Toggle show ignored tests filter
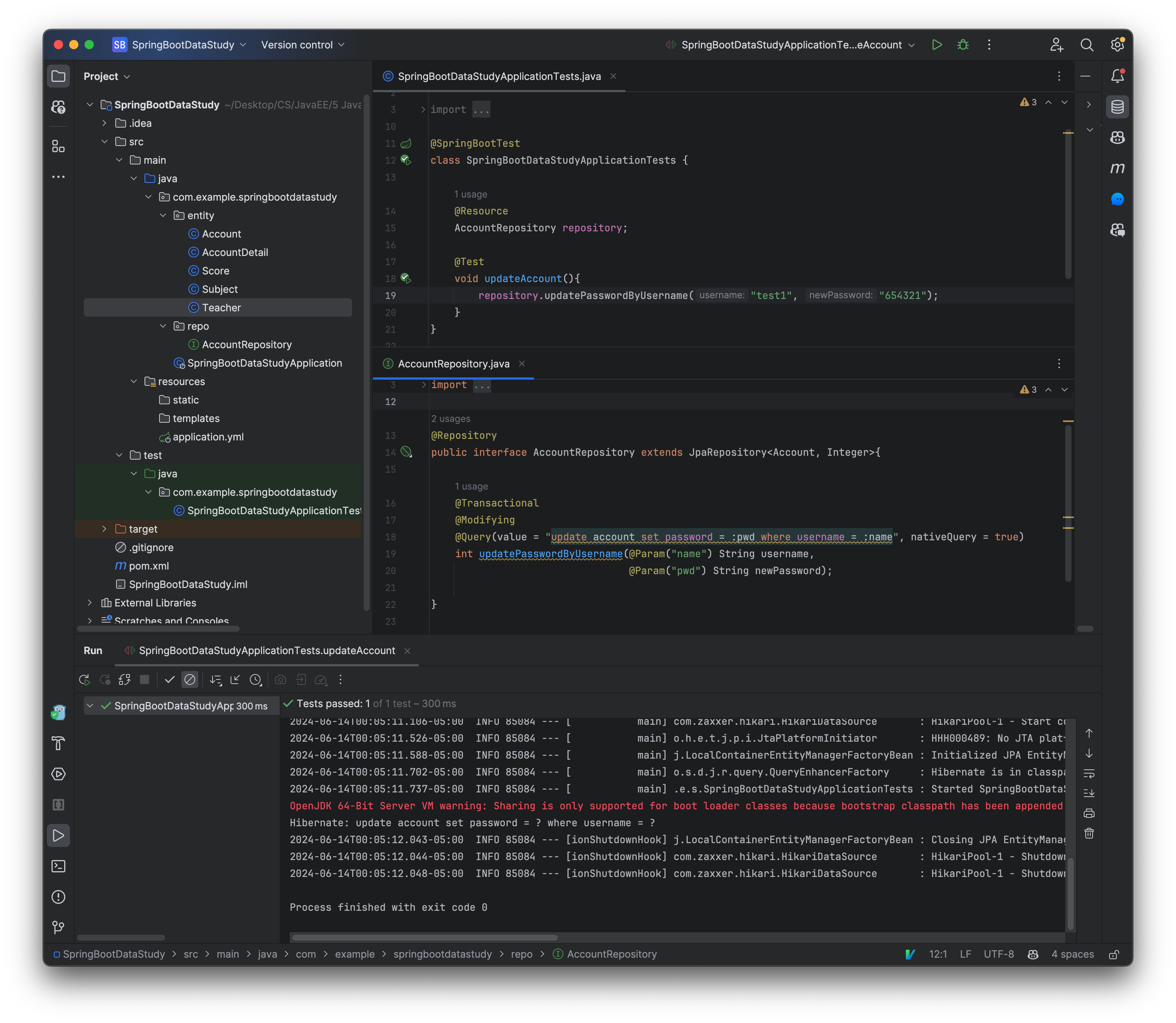This screenshot has height=1023, width=1176. pyautogui.click(x=189, y=679)
